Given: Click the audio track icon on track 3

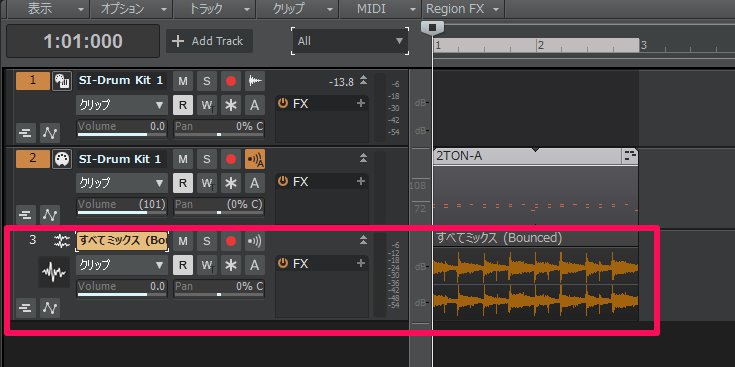Looking at the screenshot, I should (x=61, y=241).
